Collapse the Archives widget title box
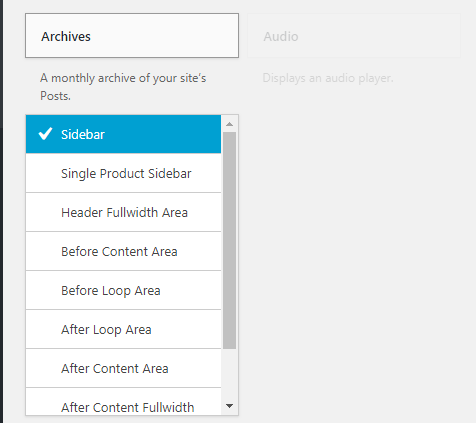The image size is (476, 423). pos(132,36)
